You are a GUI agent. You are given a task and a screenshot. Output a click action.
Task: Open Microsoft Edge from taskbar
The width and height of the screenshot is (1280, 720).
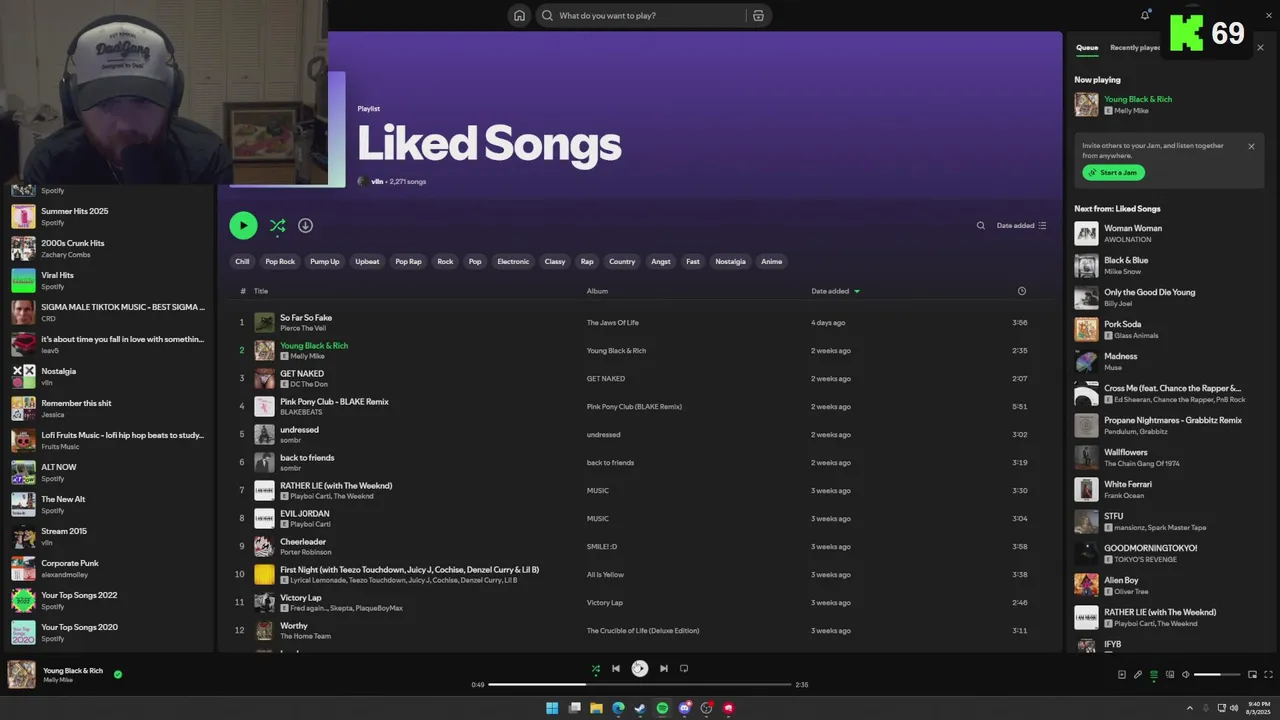618,708
